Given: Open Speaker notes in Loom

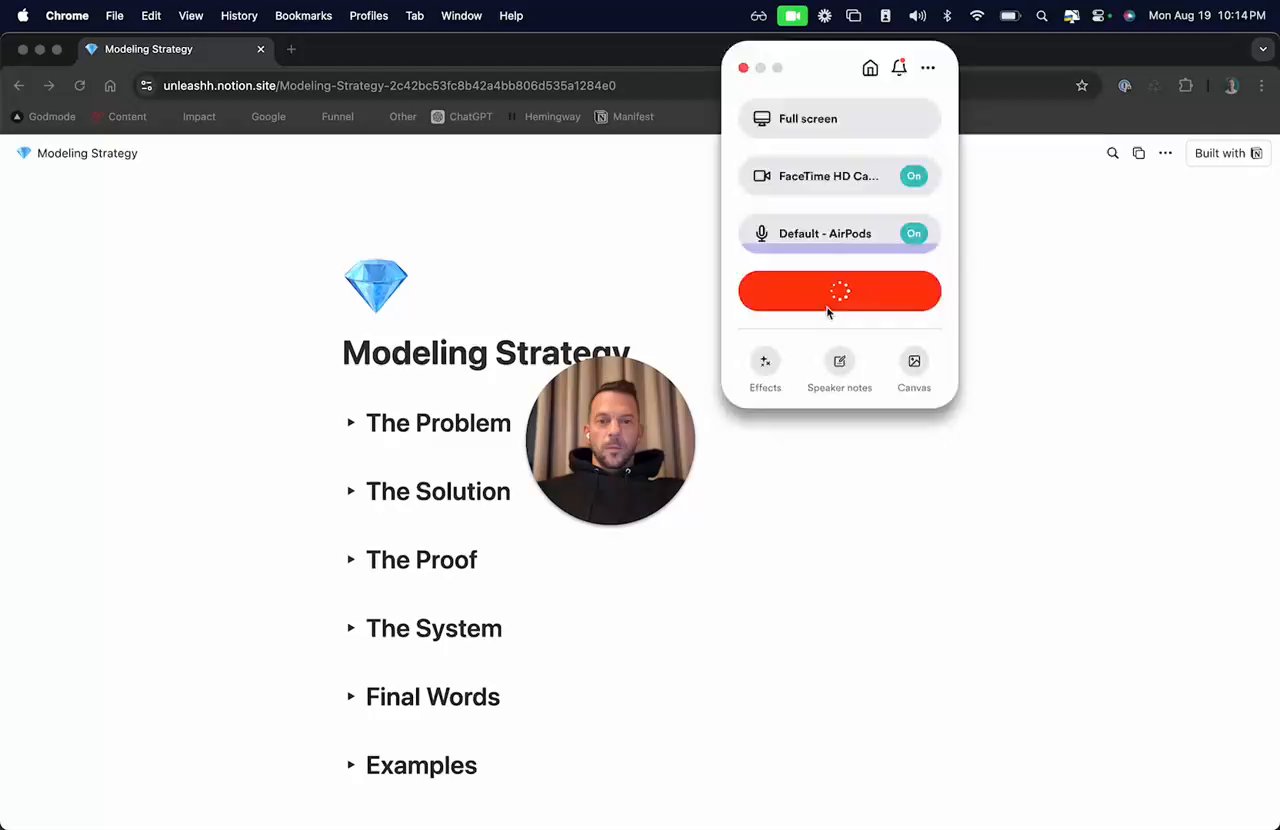Looking at the screenshot, I should 840,370.
